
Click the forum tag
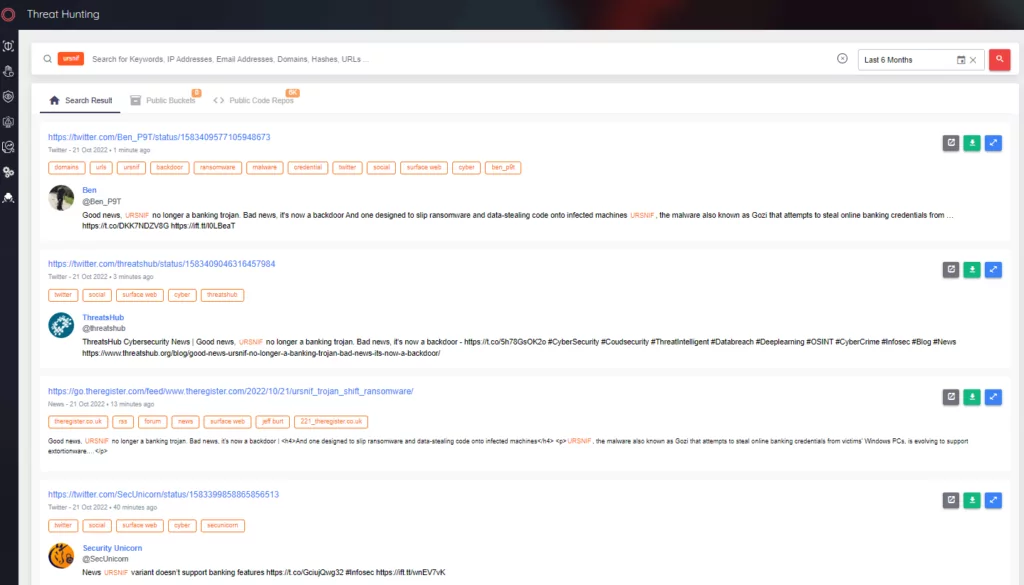click(x=152, y=422)
